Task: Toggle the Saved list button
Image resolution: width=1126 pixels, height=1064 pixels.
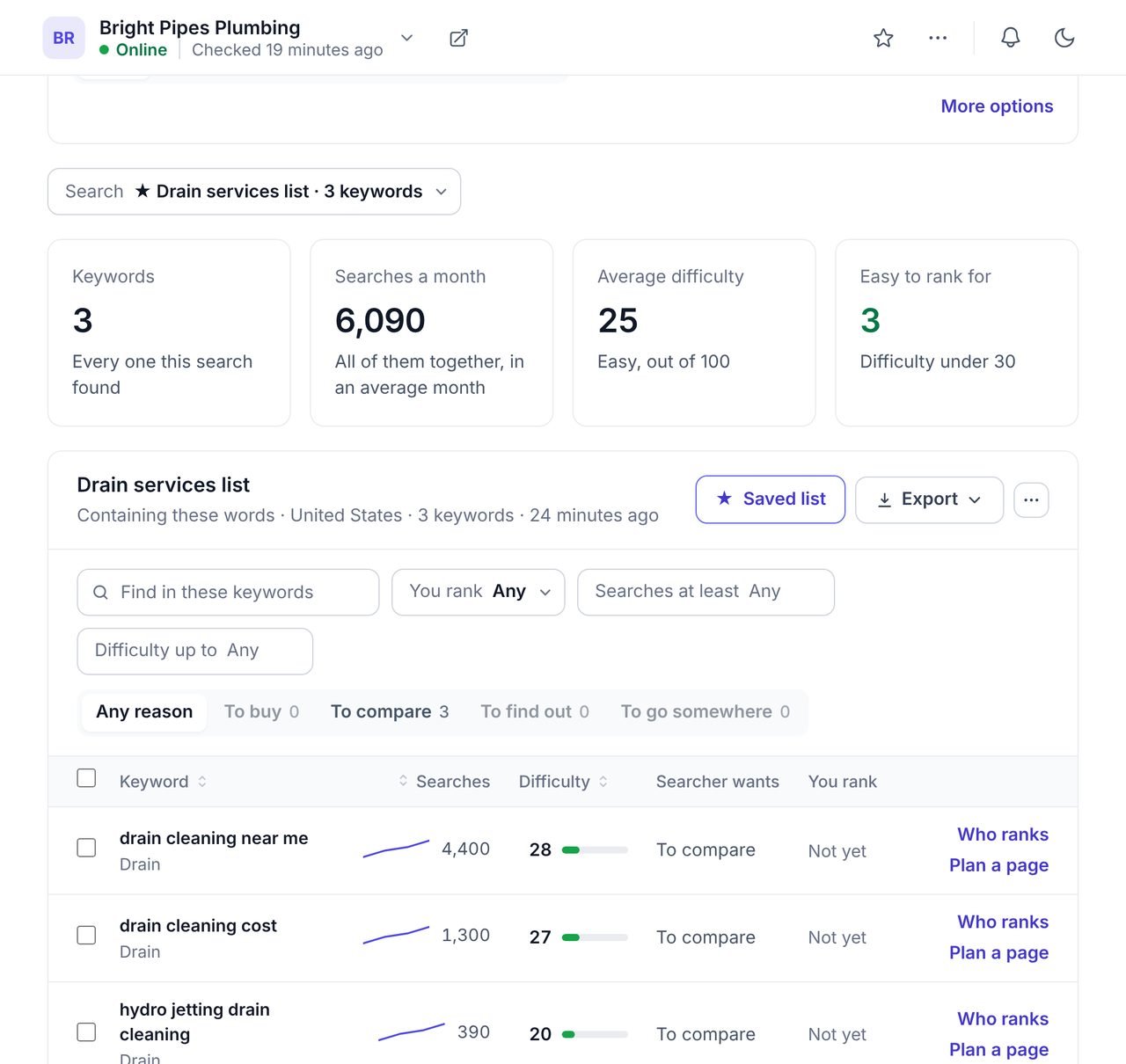Action: 771,499
